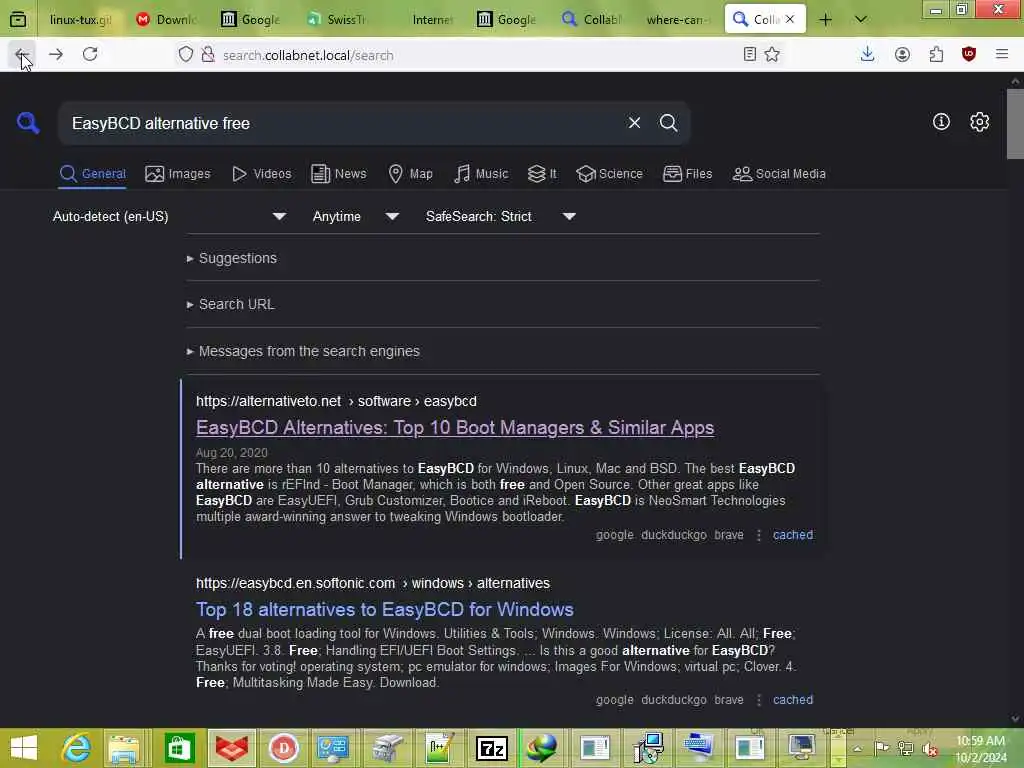Open the Firefox account icon
Screen dimensions: 1024x768
click(x=902, y=54)
